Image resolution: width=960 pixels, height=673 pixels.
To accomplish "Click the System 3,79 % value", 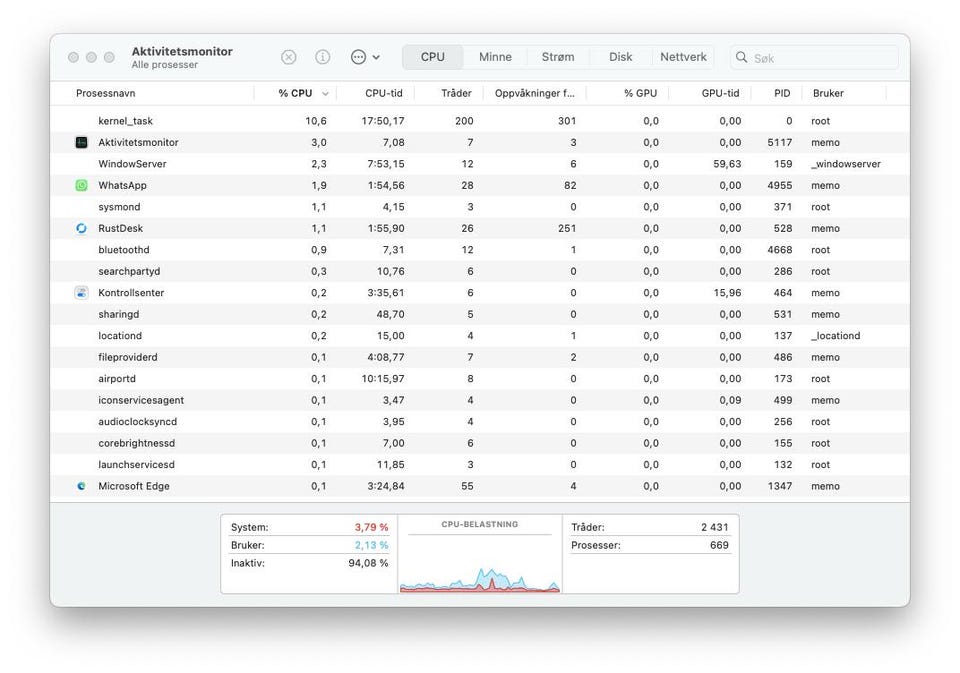I will click(x=371, y=527).
